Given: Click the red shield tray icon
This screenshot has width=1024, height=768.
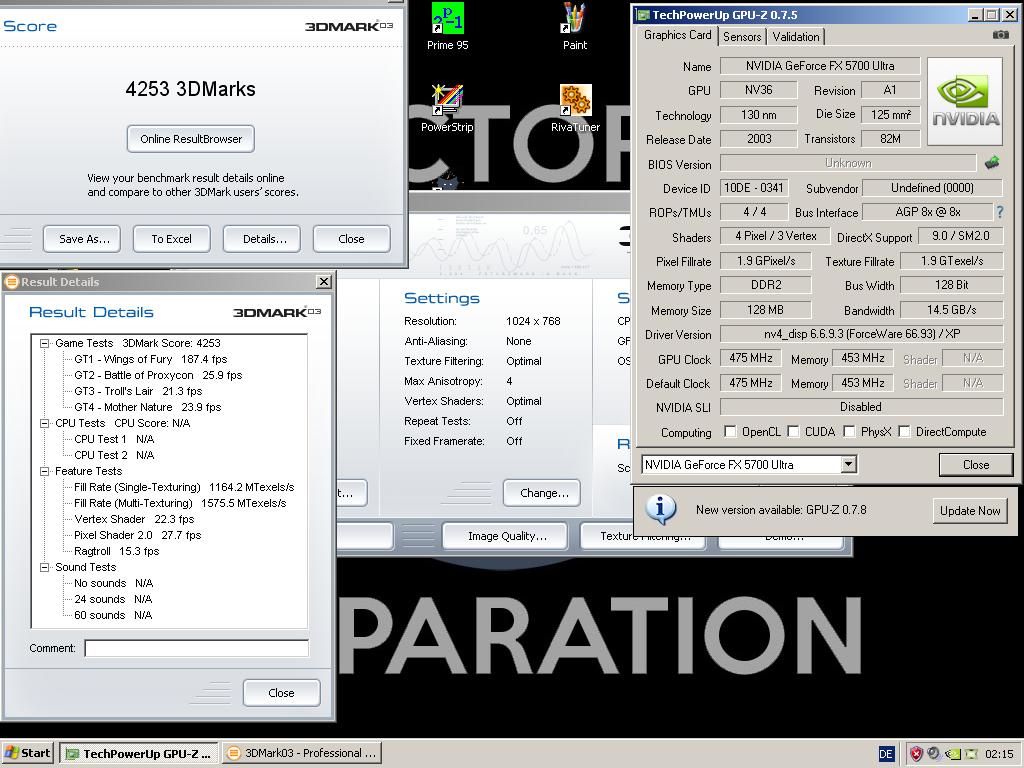Looking at the screenshot, I should coord(916,754).
